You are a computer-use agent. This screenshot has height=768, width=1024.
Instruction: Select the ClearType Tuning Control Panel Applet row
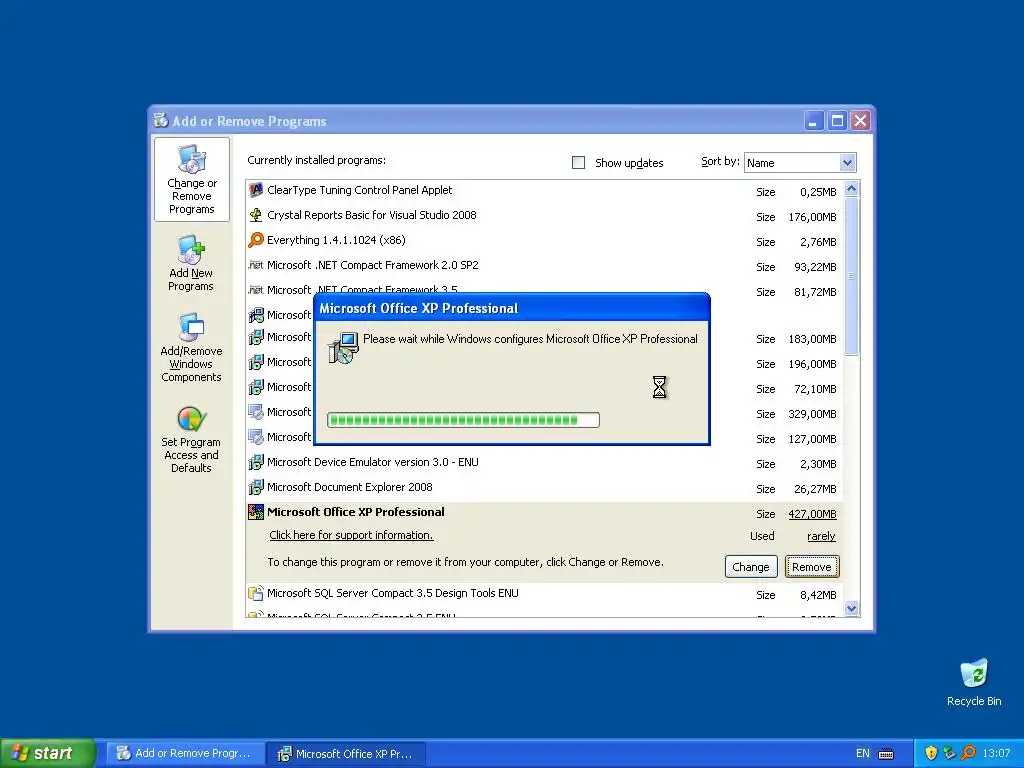click(x=545, y=191)
